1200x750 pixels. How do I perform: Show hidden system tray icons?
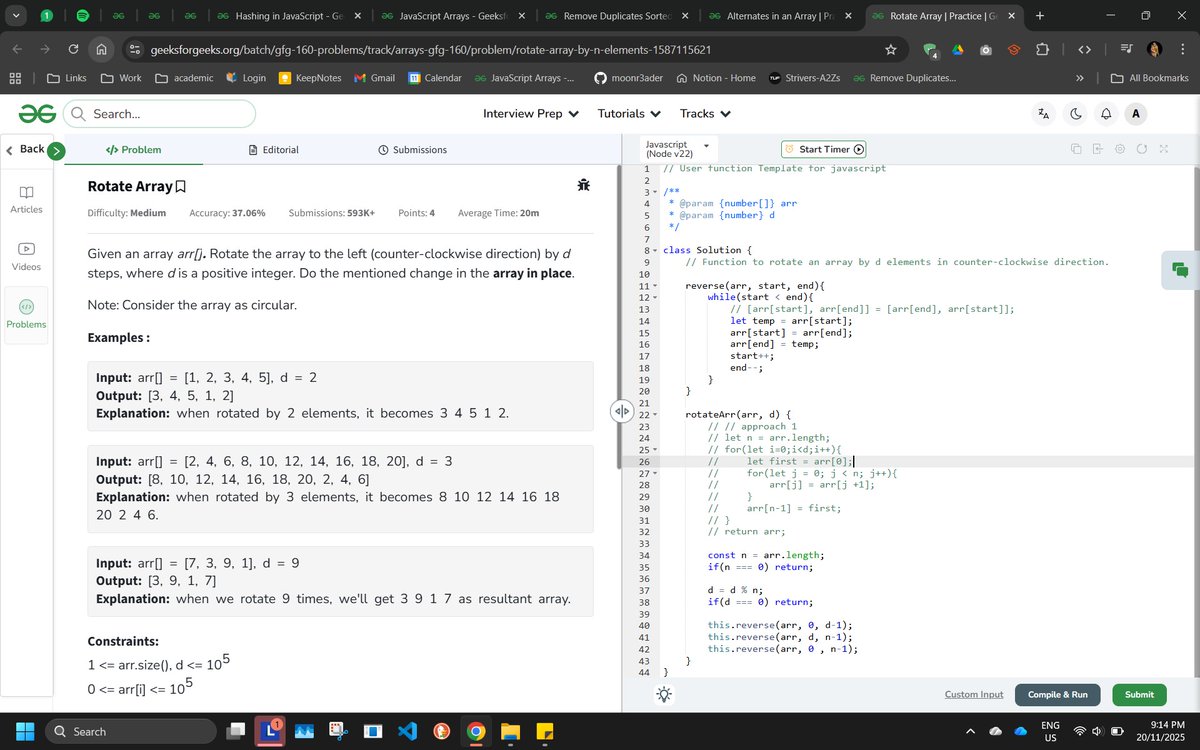coord(968,731)
